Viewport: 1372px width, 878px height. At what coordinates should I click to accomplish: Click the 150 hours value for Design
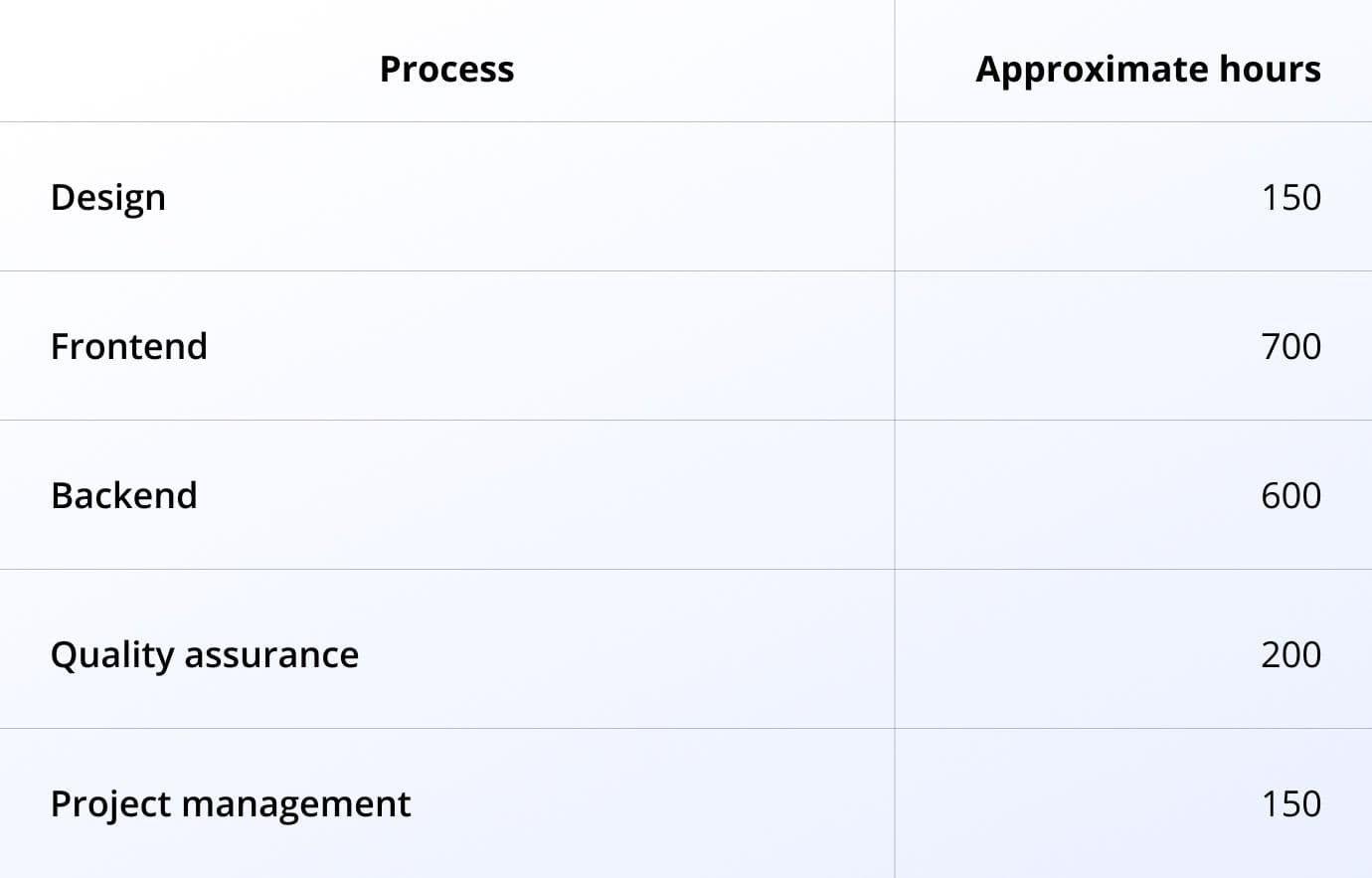click(x=1291, y=197)
